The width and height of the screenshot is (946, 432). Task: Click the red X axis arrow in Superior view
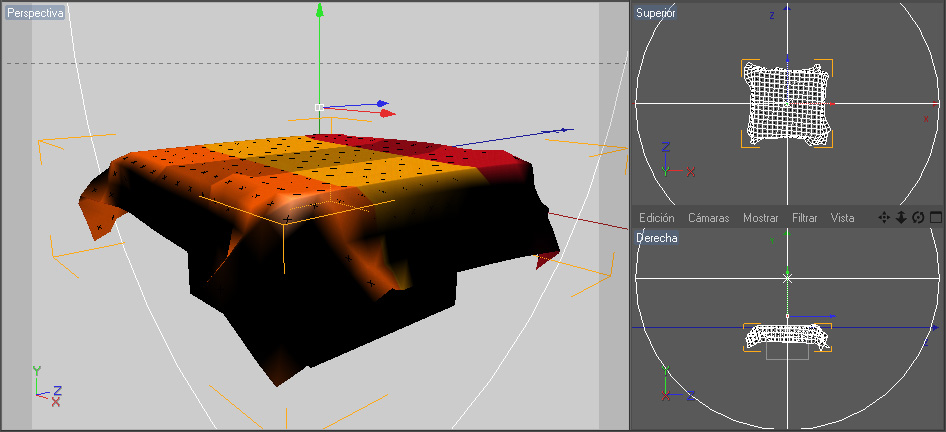point(832,104)
